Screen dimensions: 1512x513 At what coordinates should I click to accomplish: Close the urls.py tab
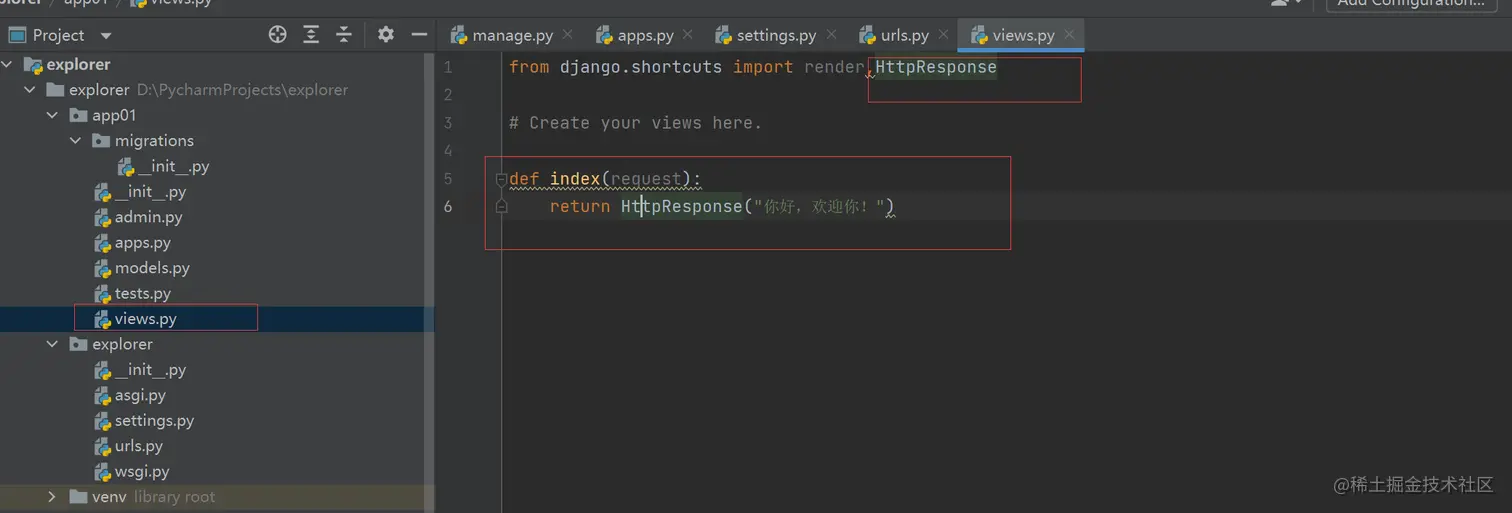coord(943,34)
